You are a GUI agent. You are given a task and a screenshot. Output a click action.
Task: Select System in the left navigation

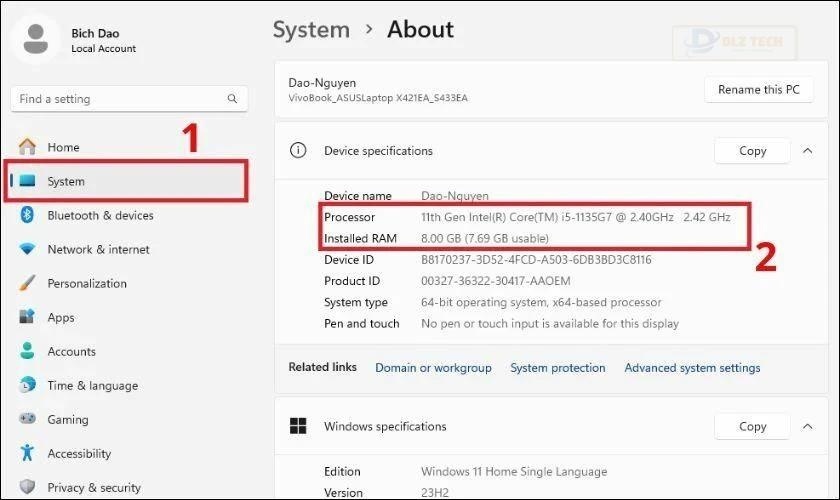coord(66,181)
